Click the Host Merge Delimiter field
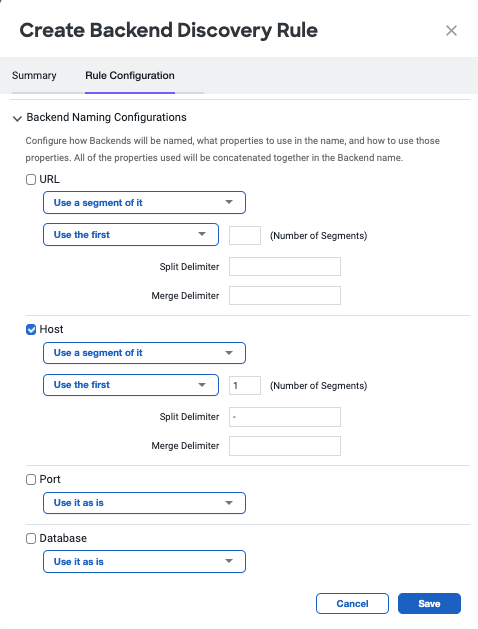478x629 pixels. (285, 446)
